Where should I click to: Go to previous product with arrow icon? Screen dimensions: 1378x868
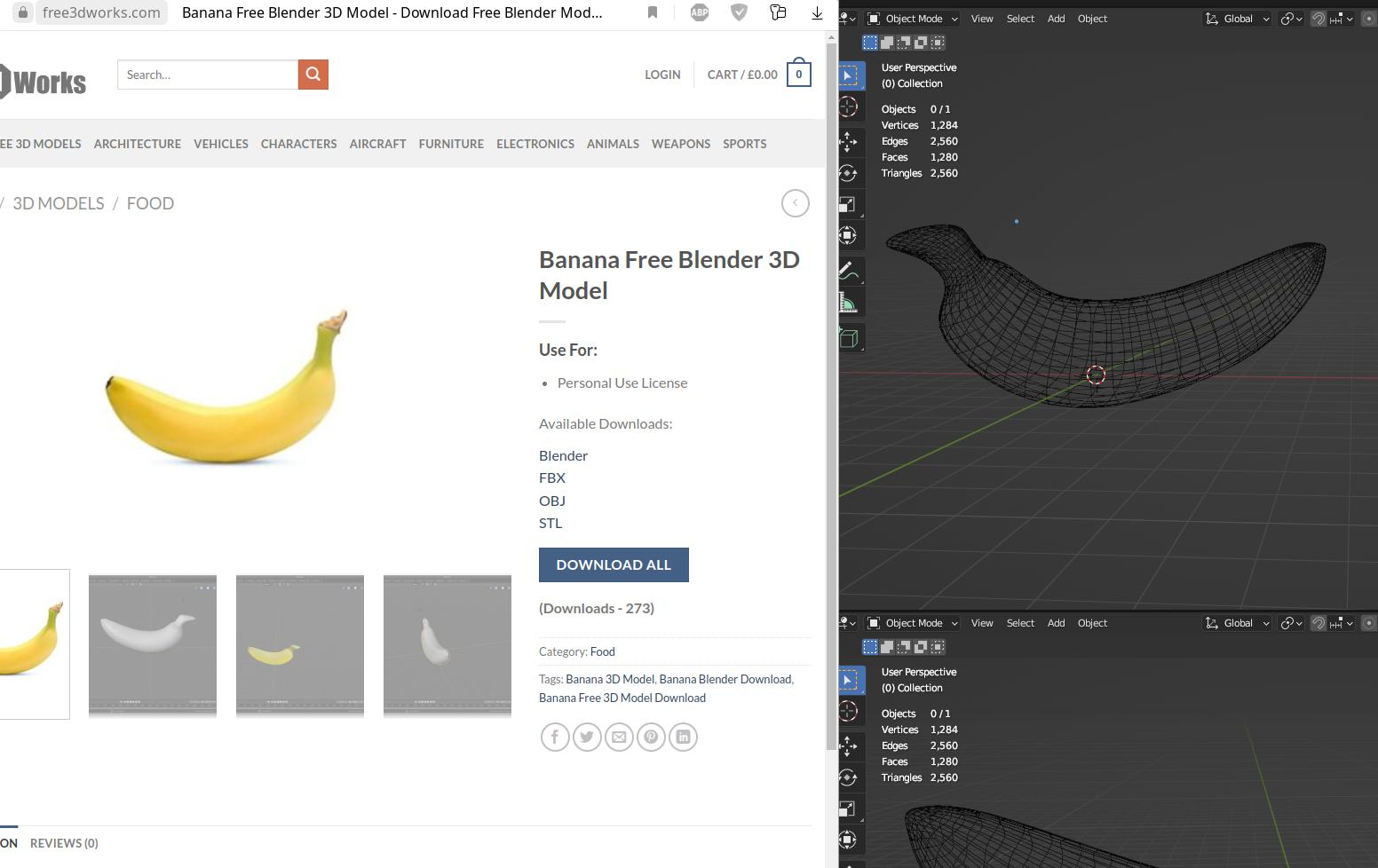tap(796, 203)
